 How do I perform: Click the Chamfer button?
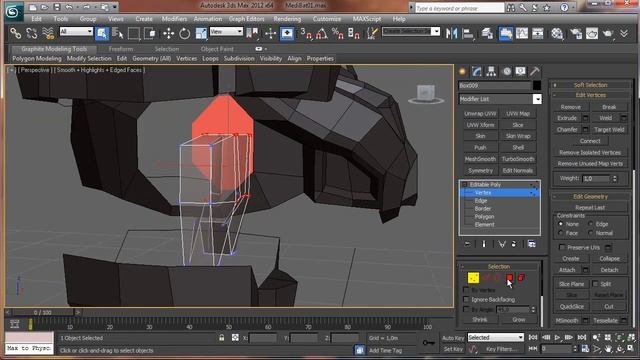(x=567, y=129)
